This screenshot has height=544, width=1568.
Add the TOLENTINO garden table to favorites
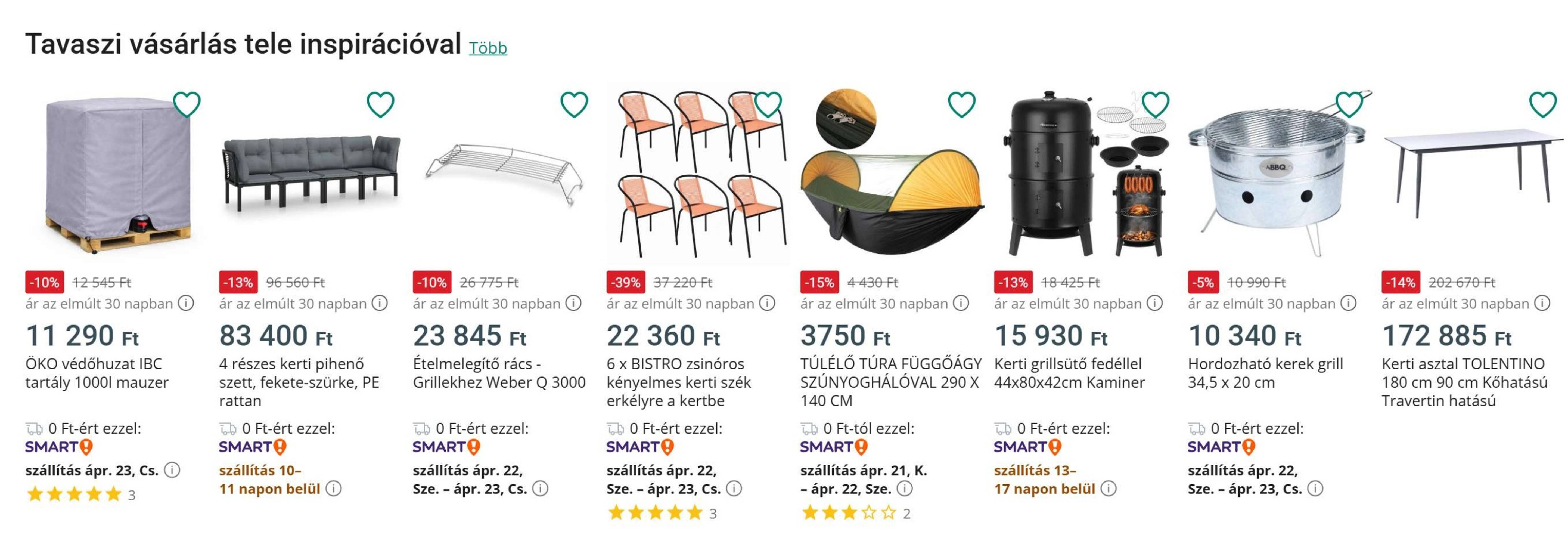[x=1542, y=105]
